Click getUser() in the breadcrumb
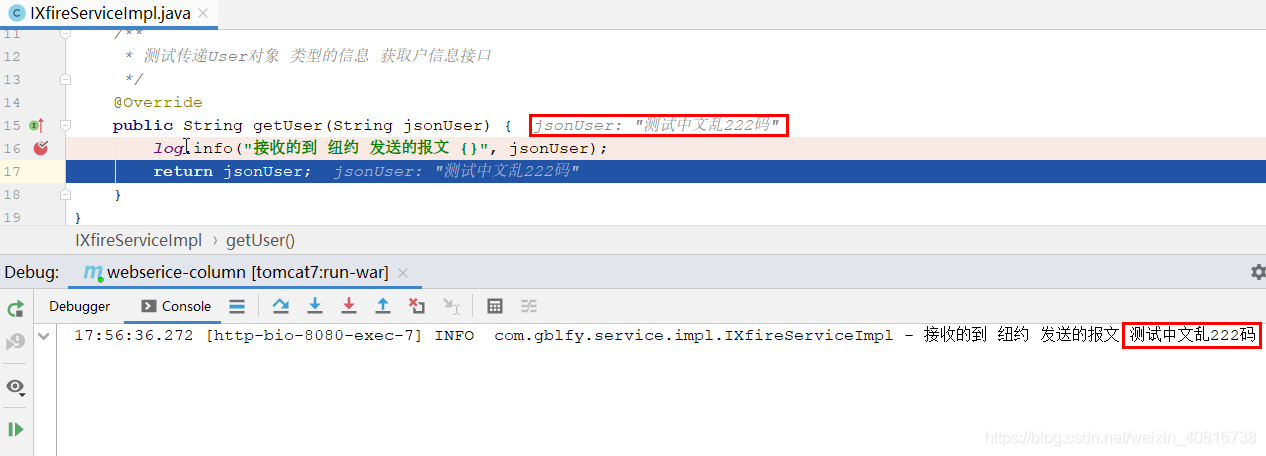Screen dimensions: 1266x456 point(260,240)
